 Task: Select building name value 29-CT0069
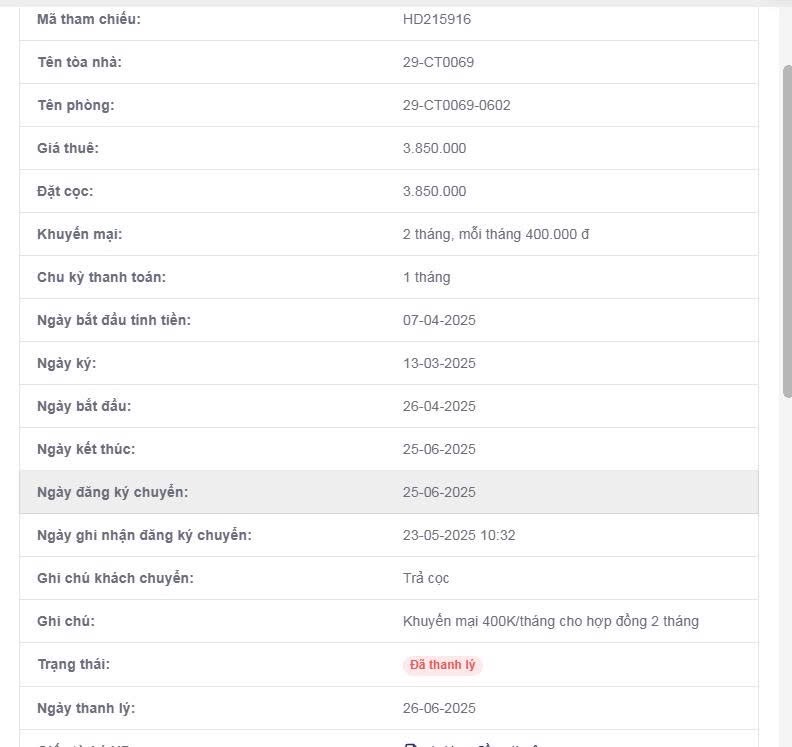tap(438, 62)
